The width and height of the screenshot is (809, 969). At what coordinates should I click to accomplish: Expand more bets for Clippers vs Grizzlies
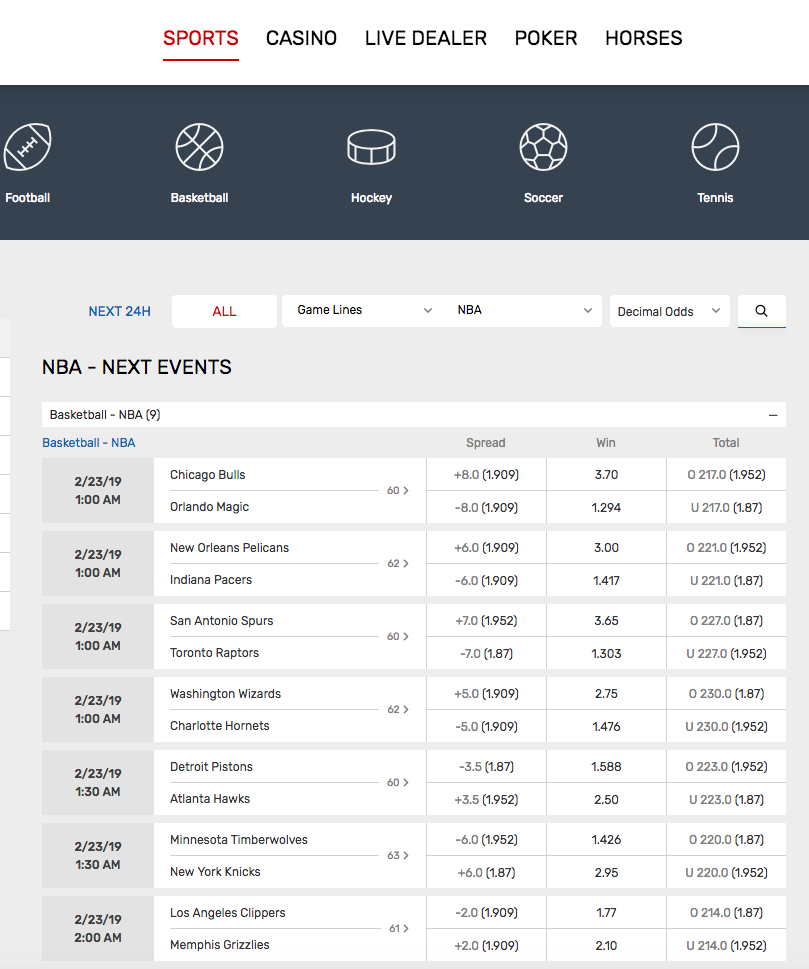click(399, 928)
